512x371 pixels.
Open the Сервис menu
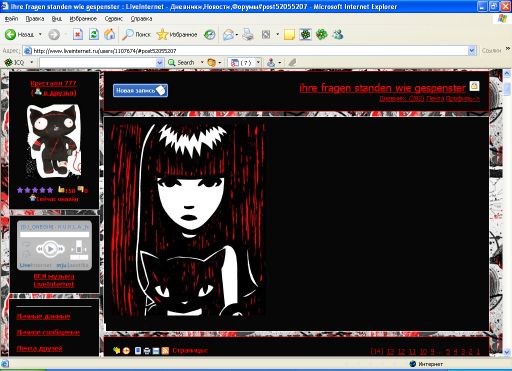click(x=114, y=19)
